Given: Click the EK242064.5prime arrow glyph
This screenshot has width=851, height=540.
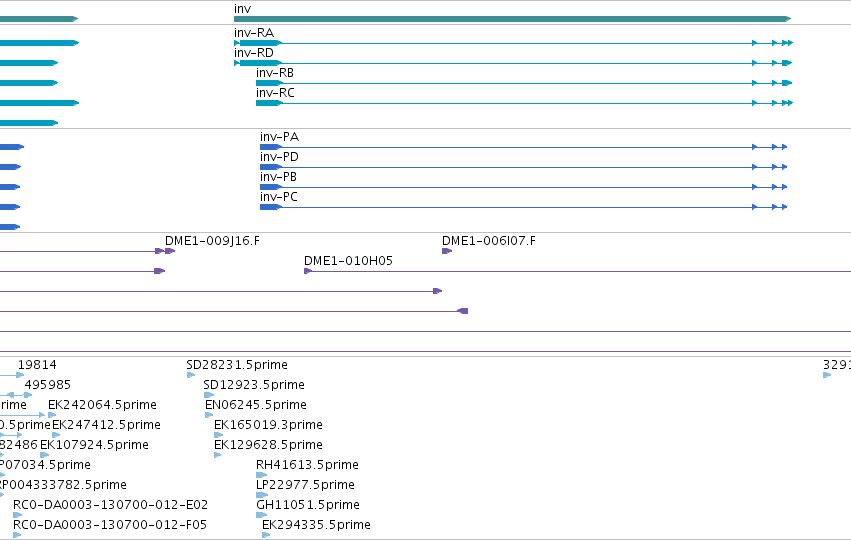Looking at the screenshot, I should (x=52, y=415).
